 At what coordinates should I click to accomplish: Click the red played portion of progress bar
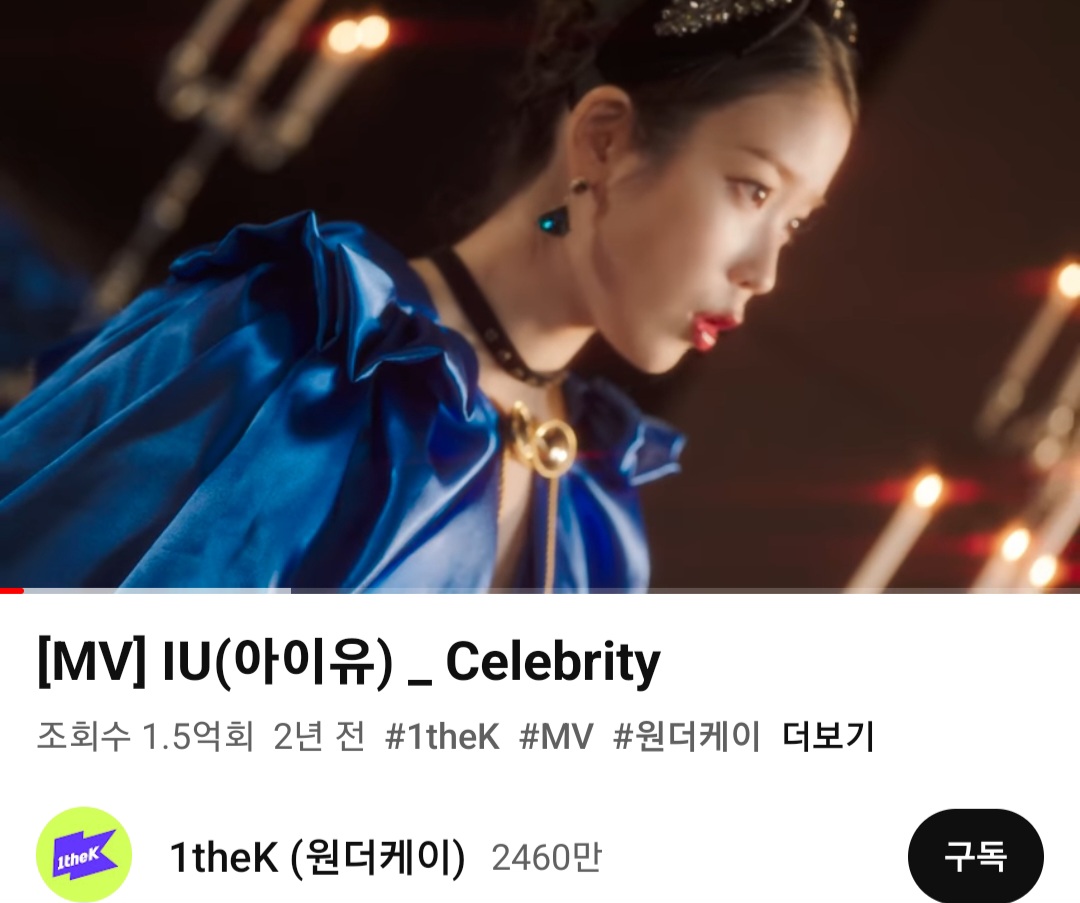[12, 590]
